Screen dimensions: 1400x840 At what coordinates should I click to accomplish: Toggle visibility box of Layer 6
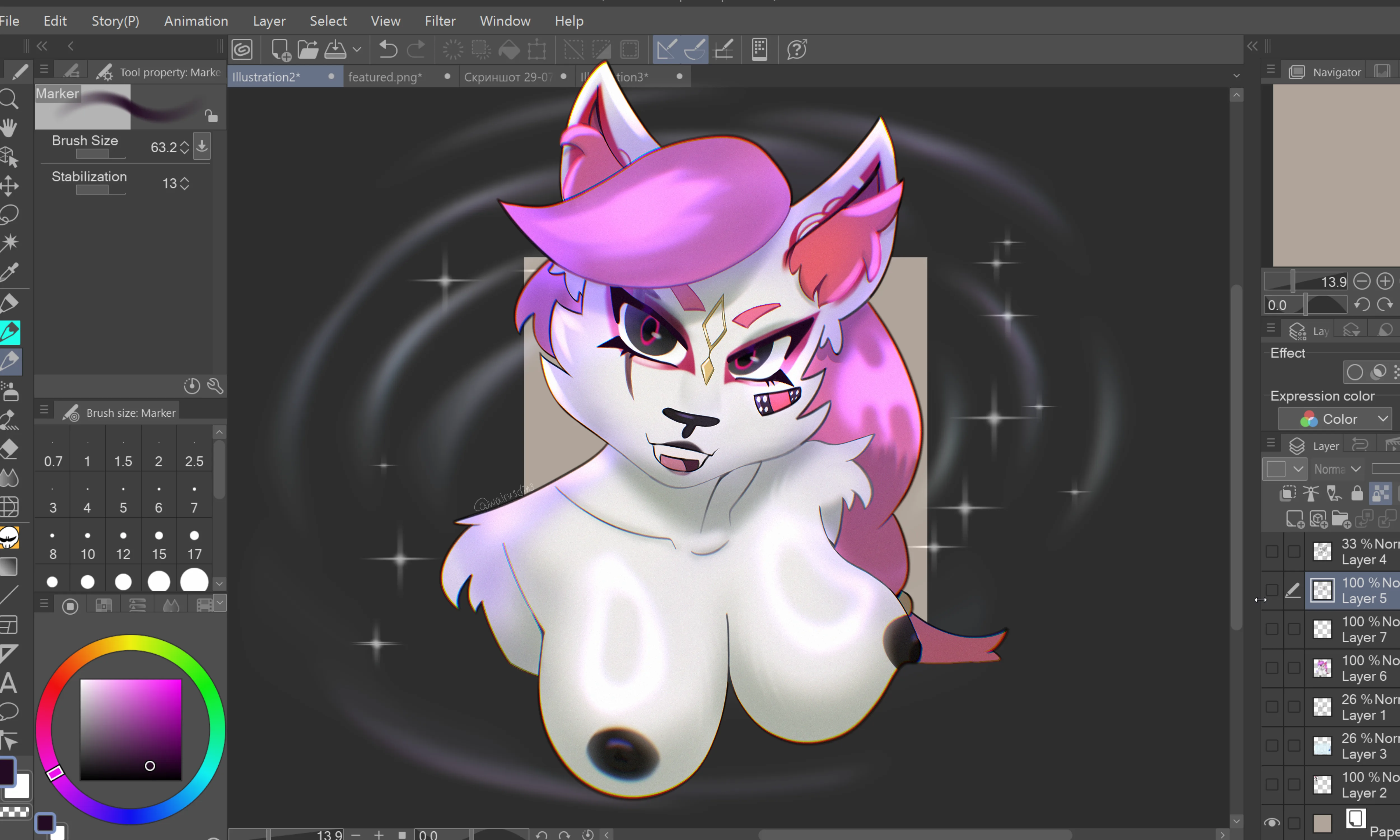1271,668
